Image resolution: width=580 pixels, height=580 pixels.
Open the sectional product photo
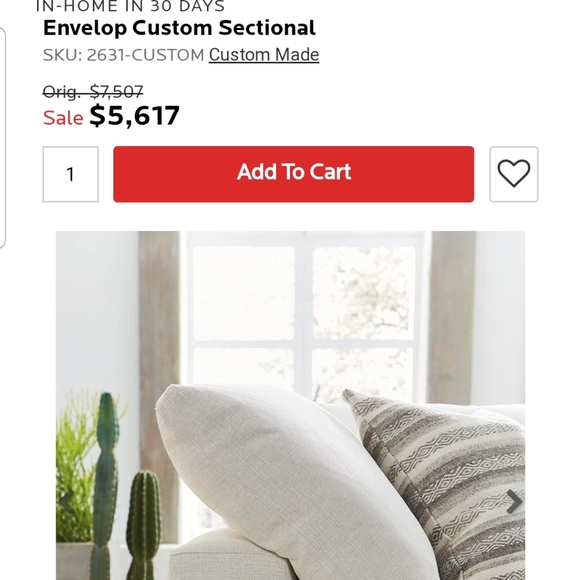290,405
